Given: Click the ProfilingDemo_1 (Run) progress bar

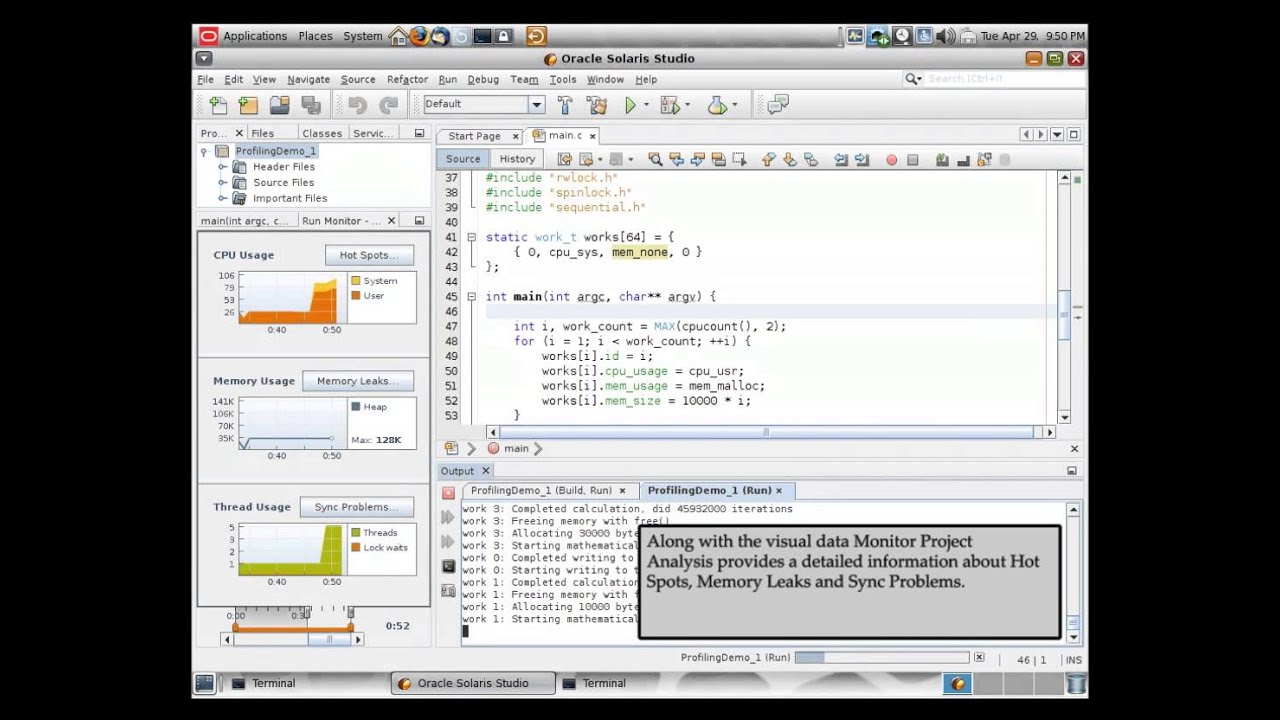Looking at the screenshot, I should (882, 658).
